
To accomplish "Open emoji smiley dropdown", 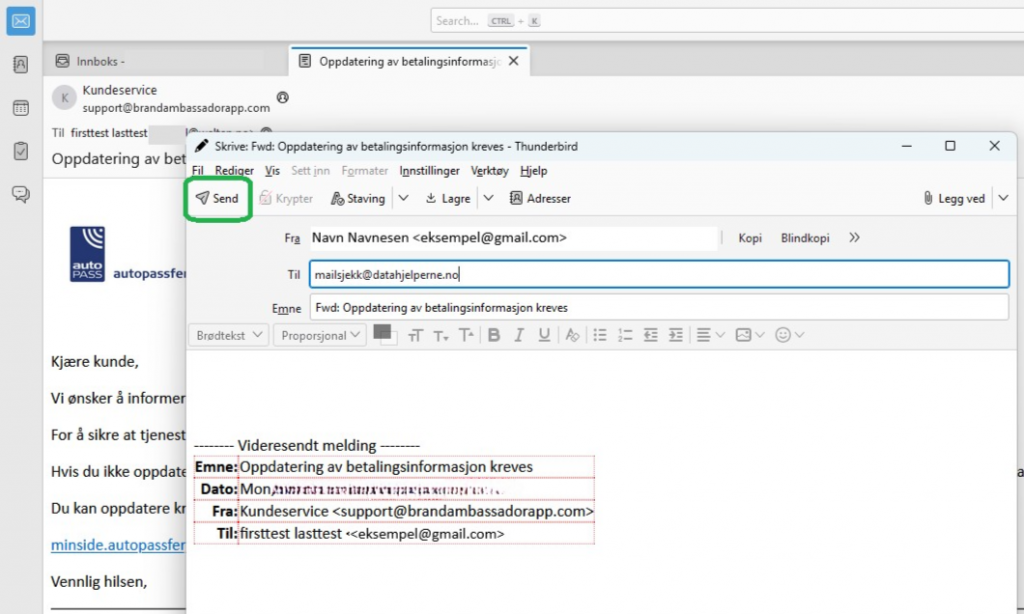I will point(789,335).
